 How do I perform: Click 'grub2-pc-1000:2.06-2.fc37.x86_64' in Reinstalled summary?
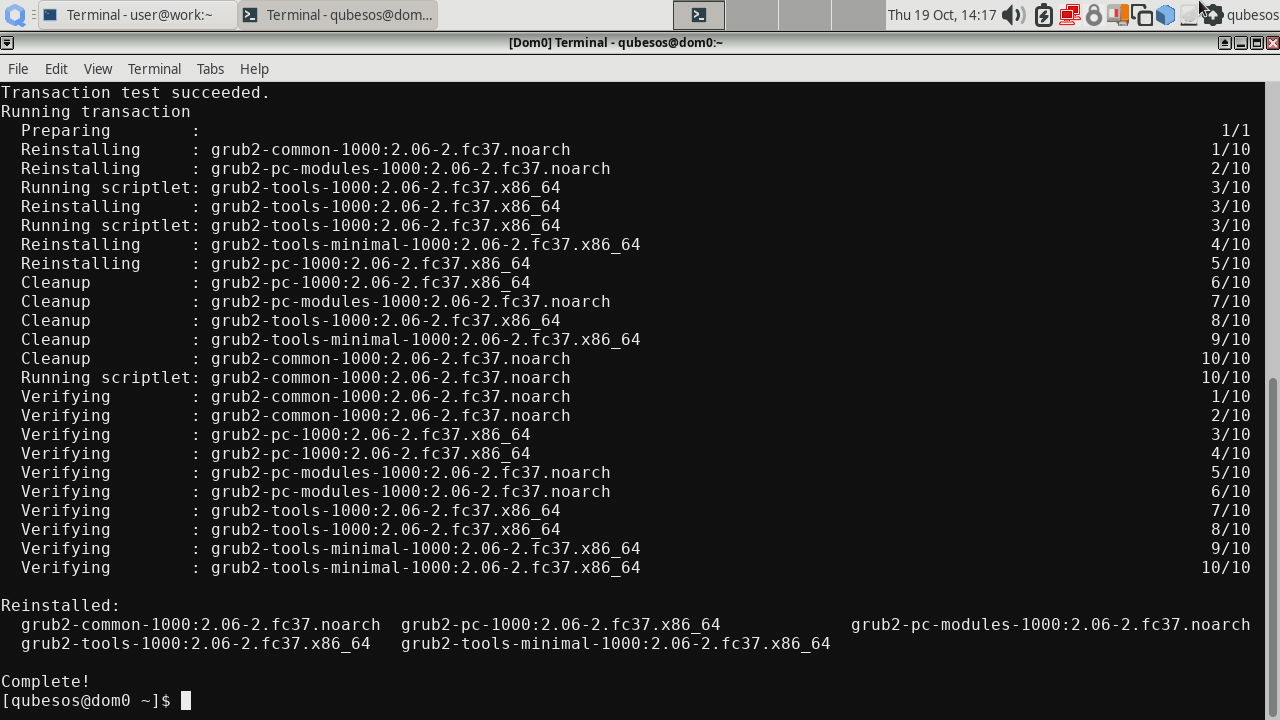point(561,625)
